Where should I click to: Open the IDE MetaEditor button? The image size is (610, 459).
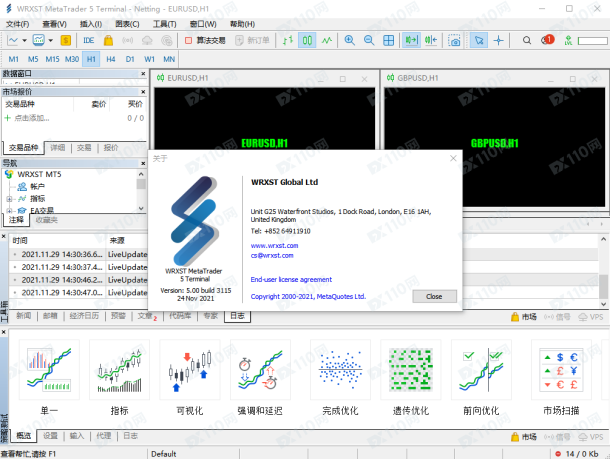89,40
